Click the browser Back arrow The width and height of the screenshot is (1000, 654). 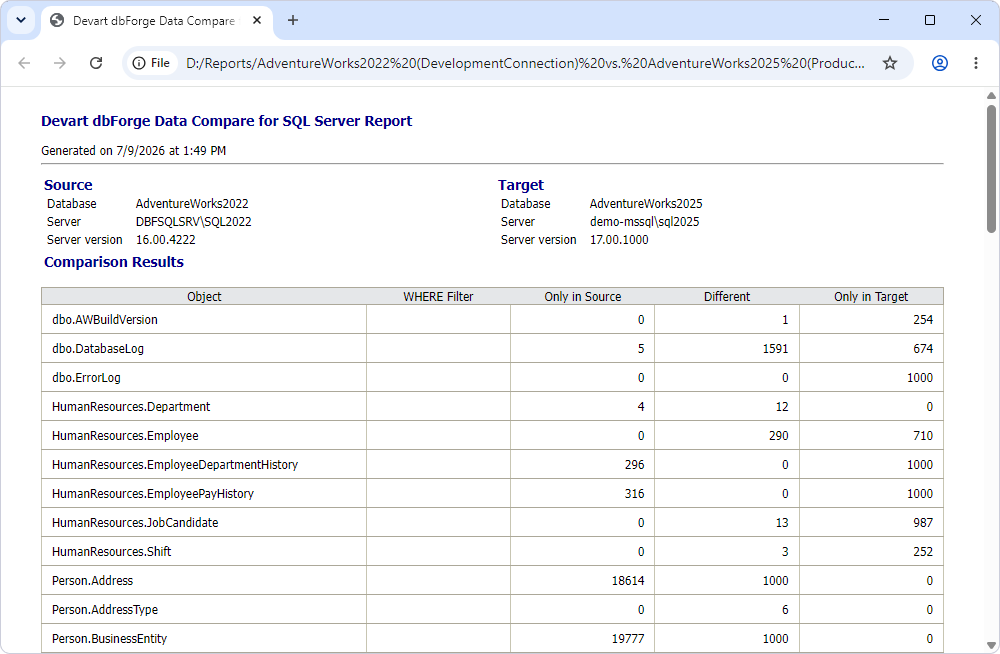click(24, 63)
